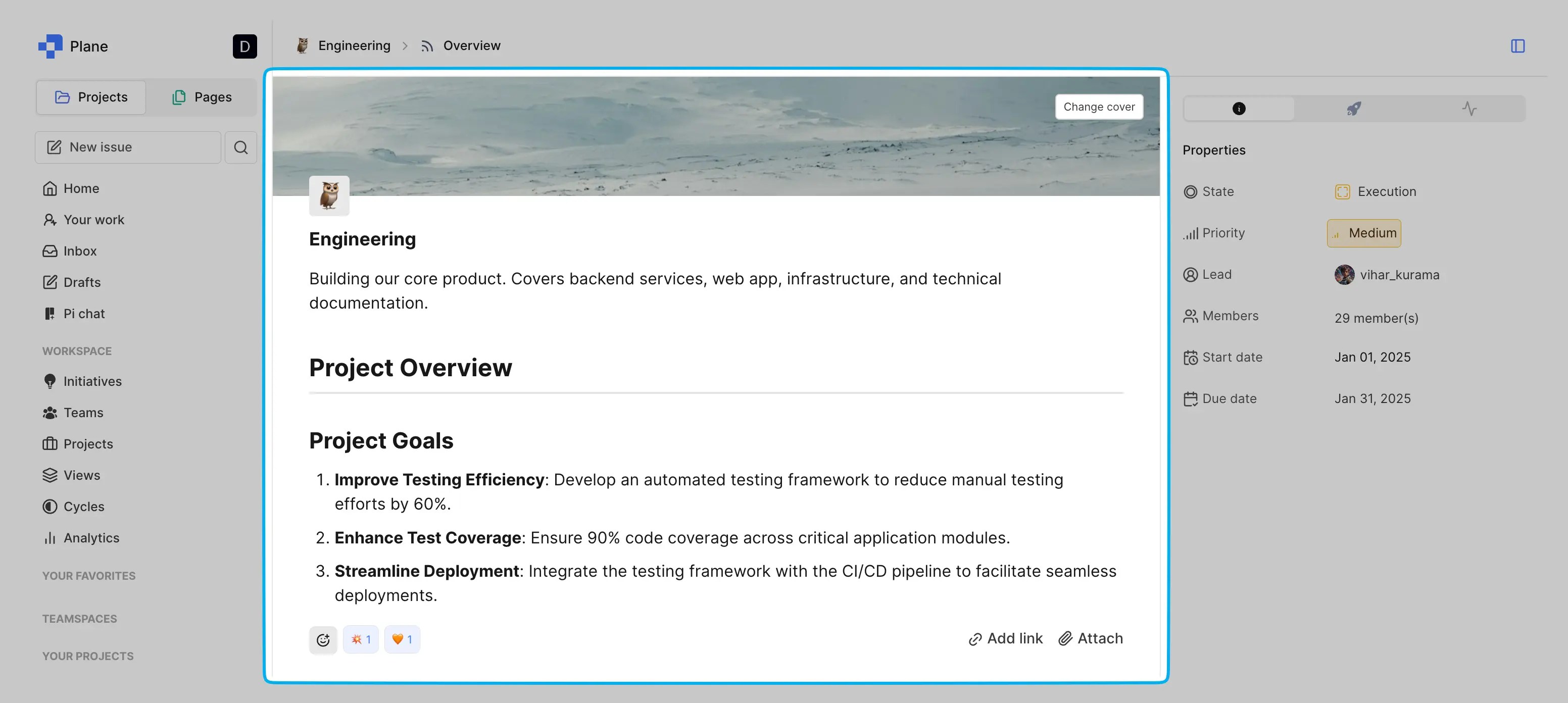Open the Start date picker
This screenshot has width=1568, height=703.
tap(1372, 357)
